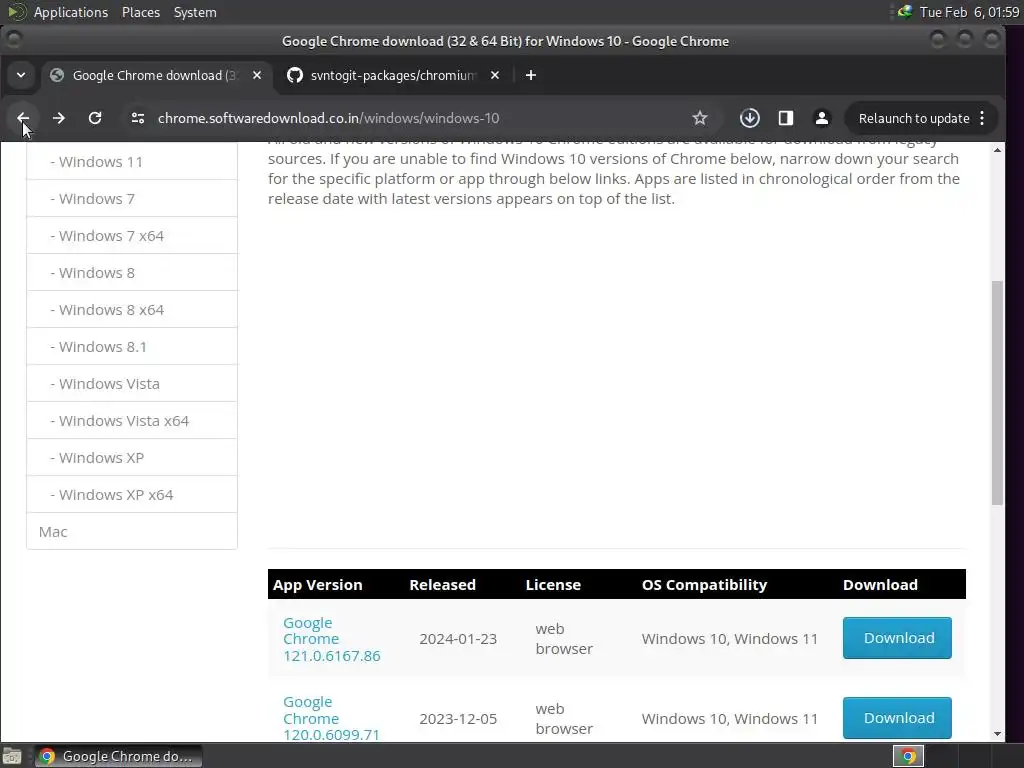Viewport: 1024px width, 768px height.
Task: Download Chrome 120.0.6099.71 with Download button
Action: click(x=897, y=718)
